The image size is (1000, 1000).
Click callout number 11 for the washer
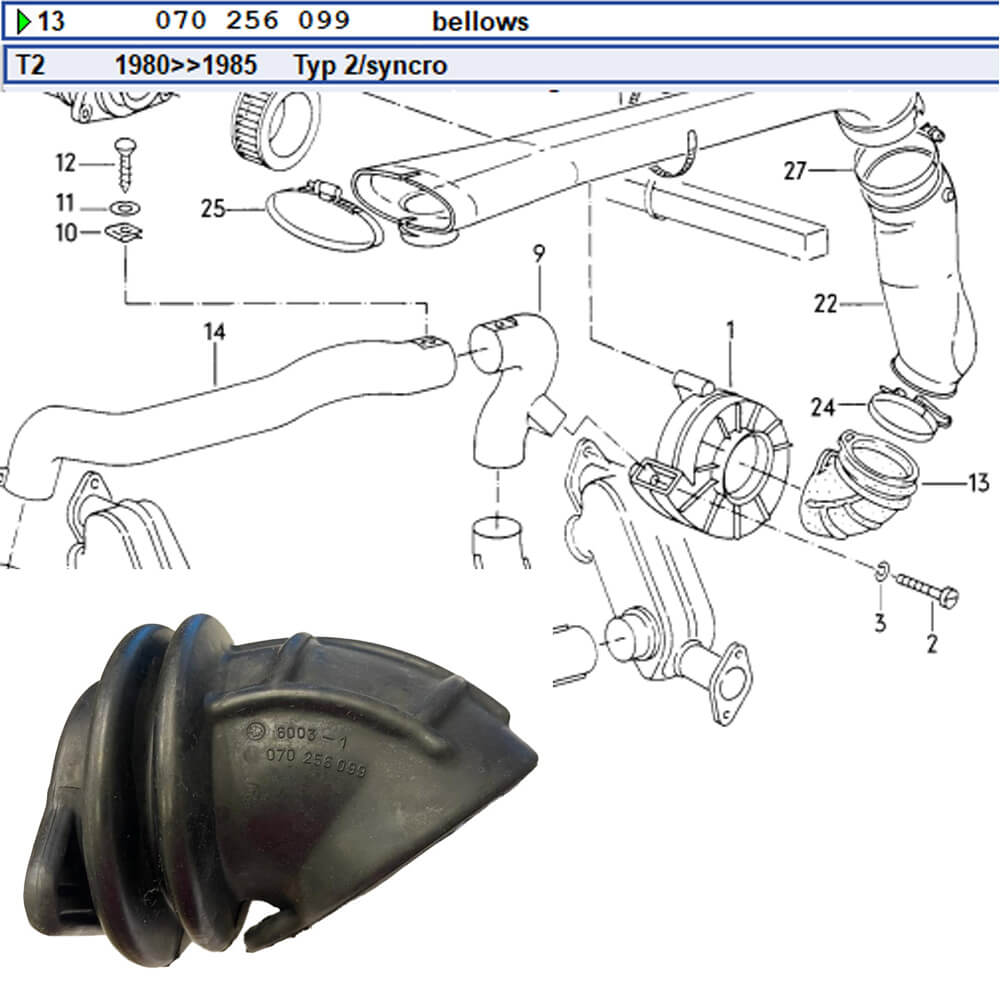65,204
